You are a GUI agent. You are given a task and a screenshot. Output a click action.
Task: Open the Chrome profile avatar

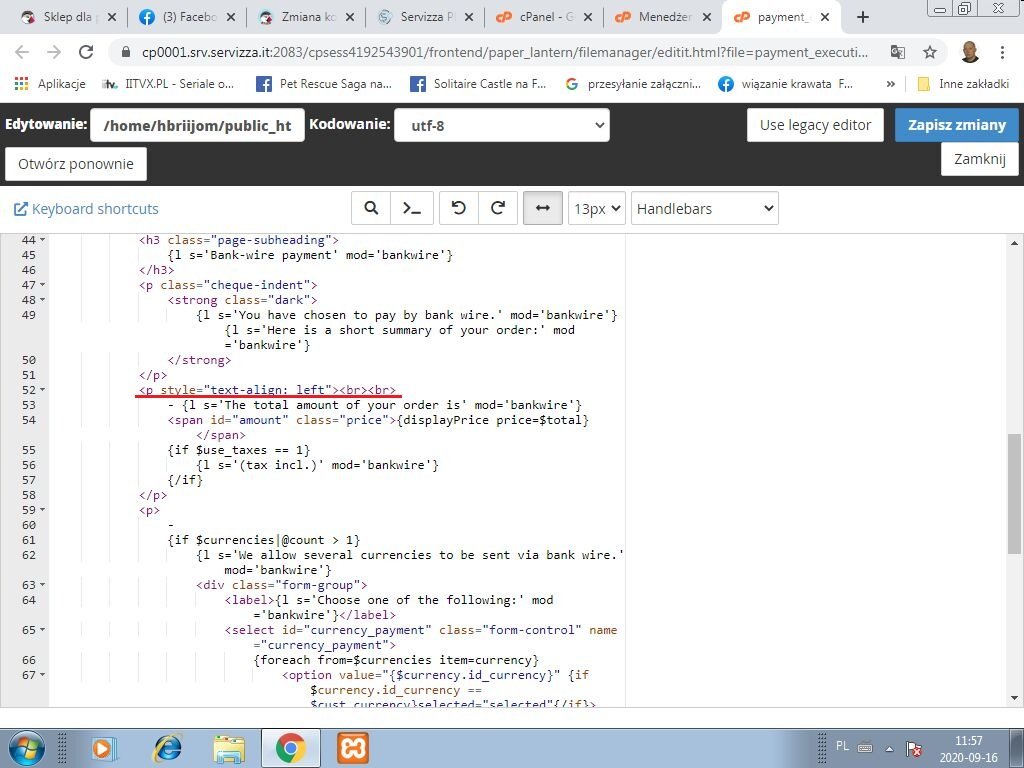[970, 52]
